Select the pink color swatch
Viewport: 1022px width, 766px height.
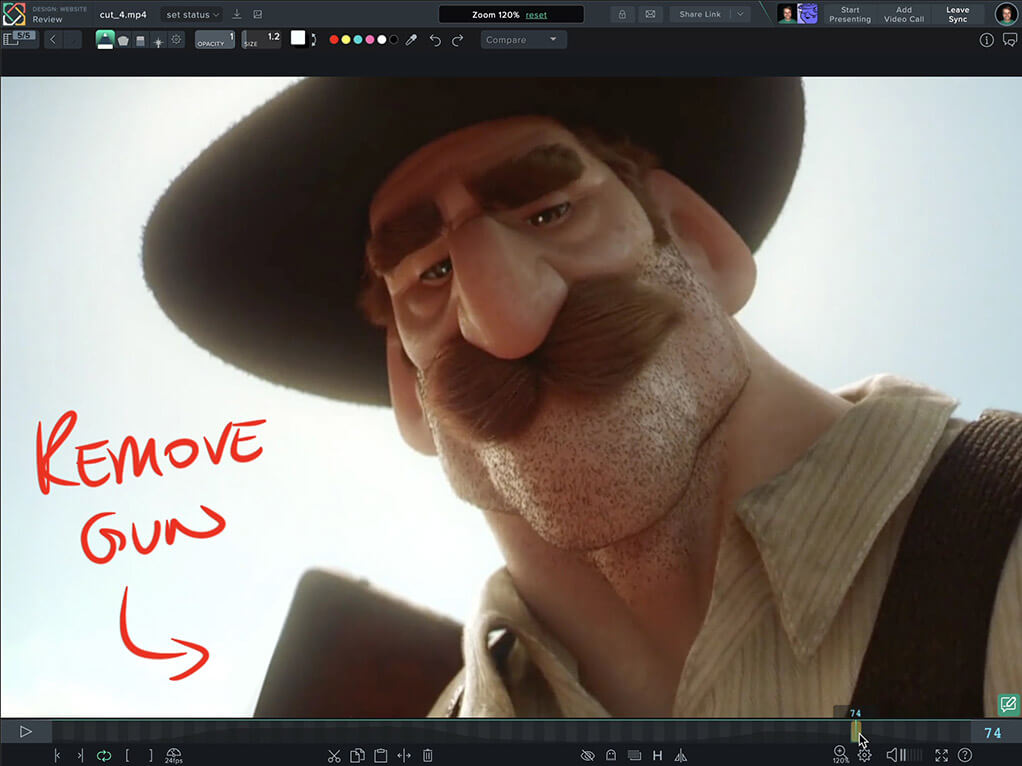(x=370, y=40)
